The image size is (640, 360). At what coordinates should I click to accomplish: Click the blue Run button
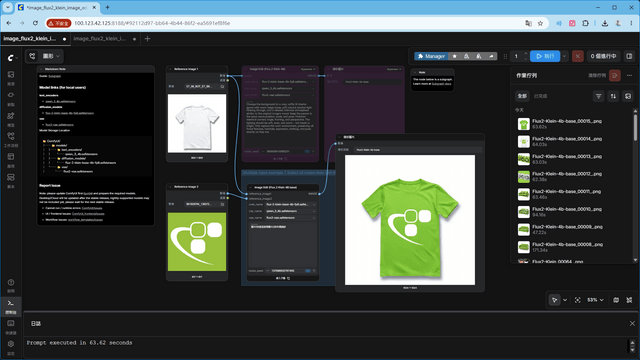click(545, 56)
